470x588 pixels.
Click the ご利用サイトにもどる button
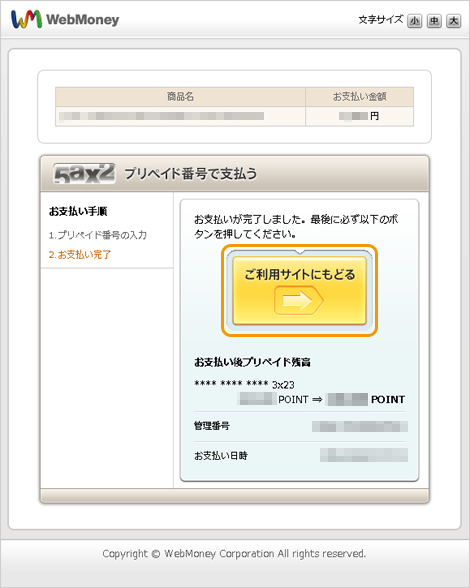click(299, 290)
